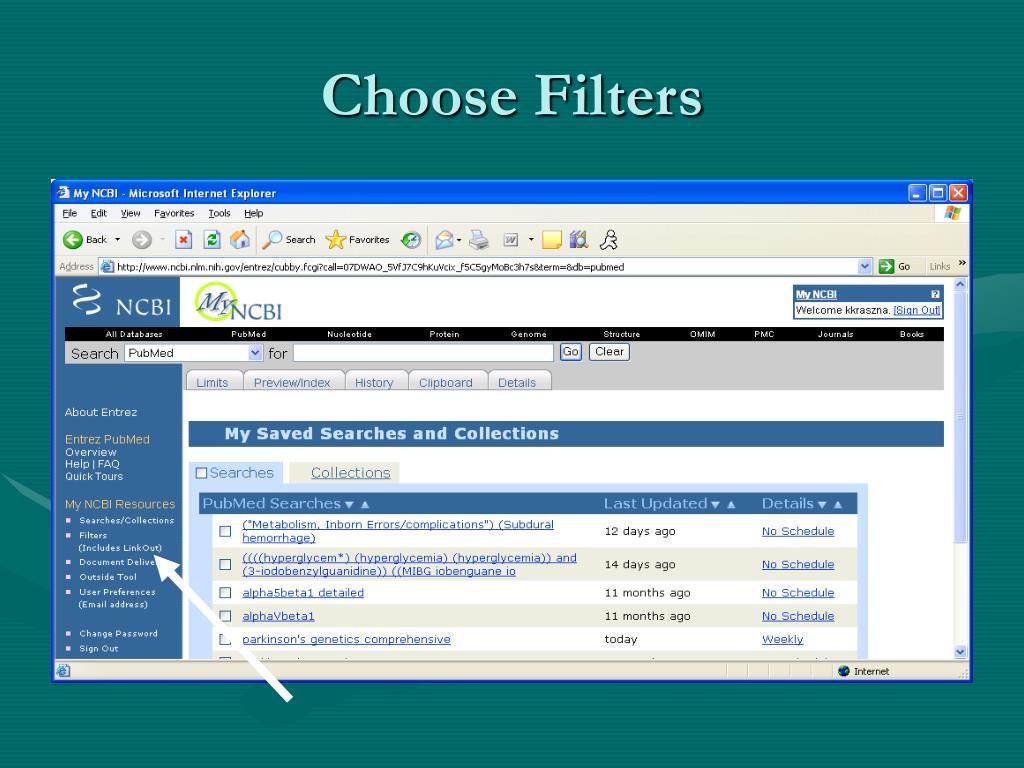Click the address URL field
The height and width of the screenshot is (768, 1024).
(x=487, y=266)
